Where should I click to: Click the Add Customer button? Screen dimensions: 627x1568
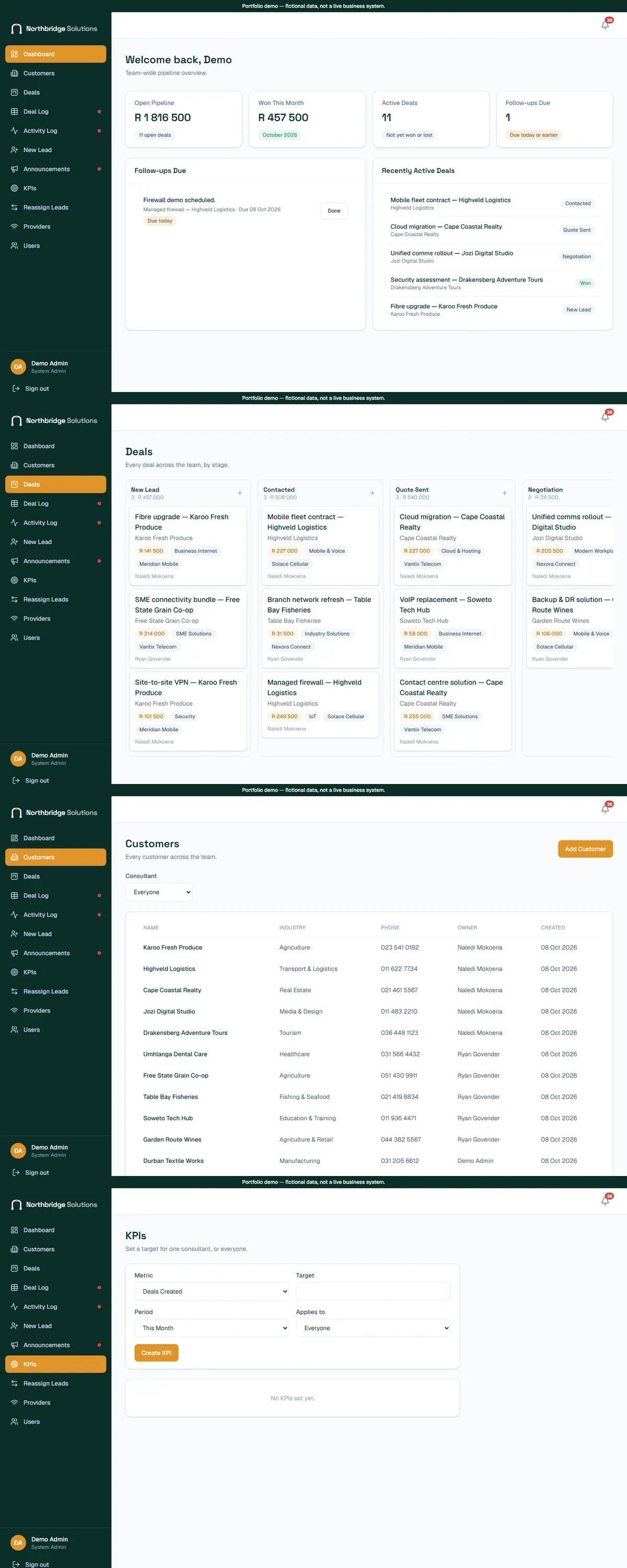(x=585, y=848)
